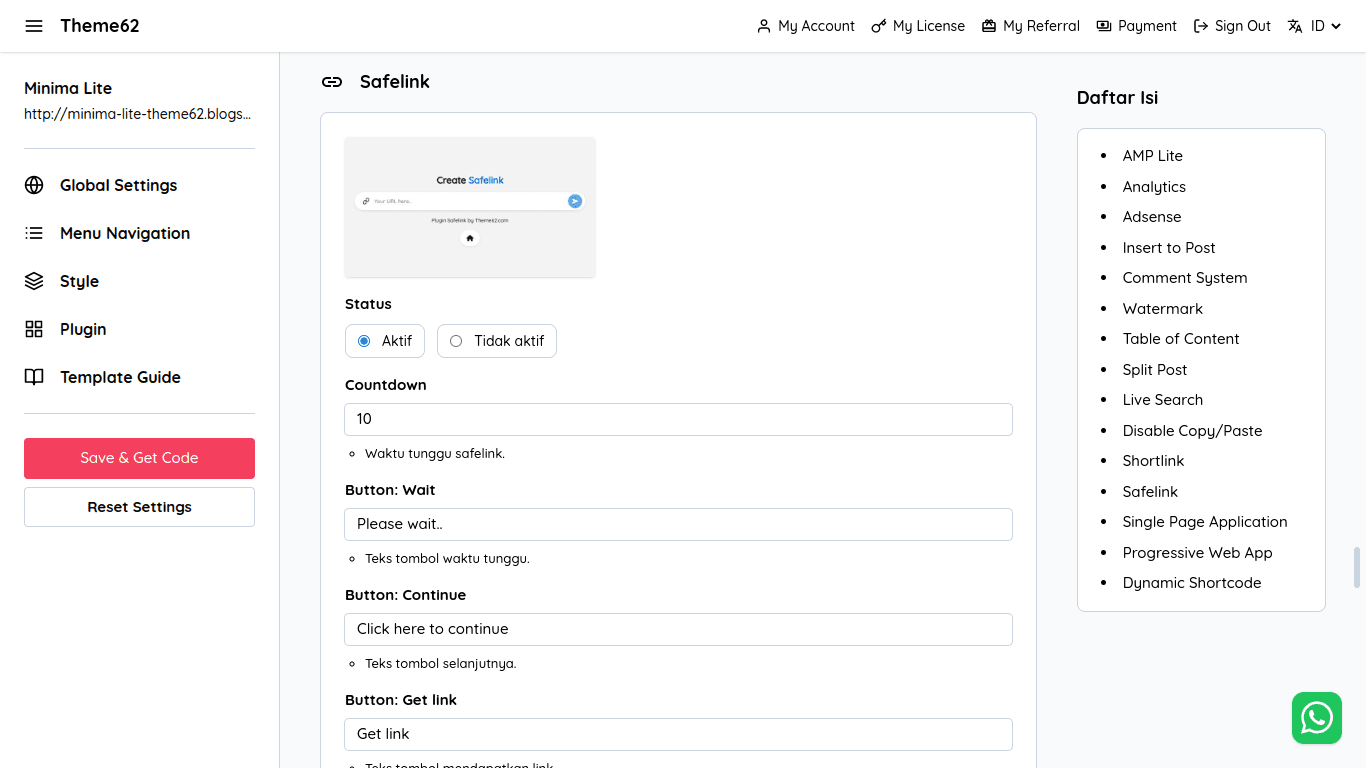
Task: Click the Payment card icon
Action: 1104,26
